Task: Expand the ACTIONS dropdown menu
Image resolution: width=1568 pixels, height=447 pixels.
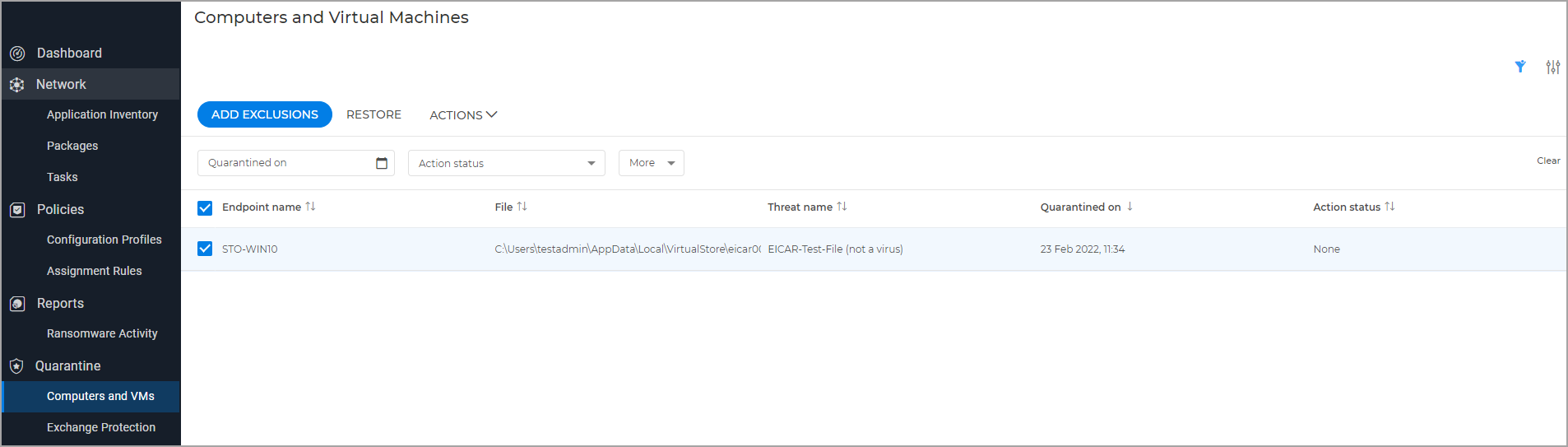Action: click(x=463, y=115)
